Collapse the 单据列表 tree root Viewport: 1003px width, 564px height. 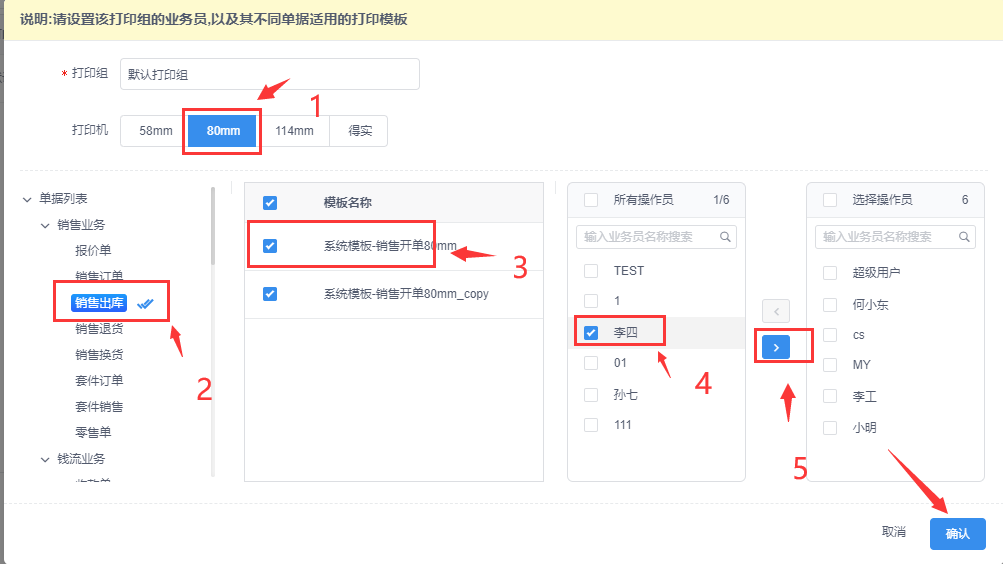point(27,200)
